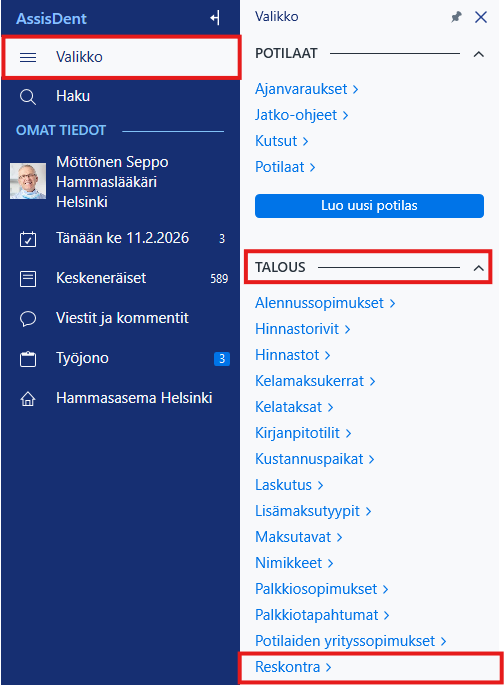
Task: Open user profile photo of Möttönen Seppo
Action: [28, 181]
